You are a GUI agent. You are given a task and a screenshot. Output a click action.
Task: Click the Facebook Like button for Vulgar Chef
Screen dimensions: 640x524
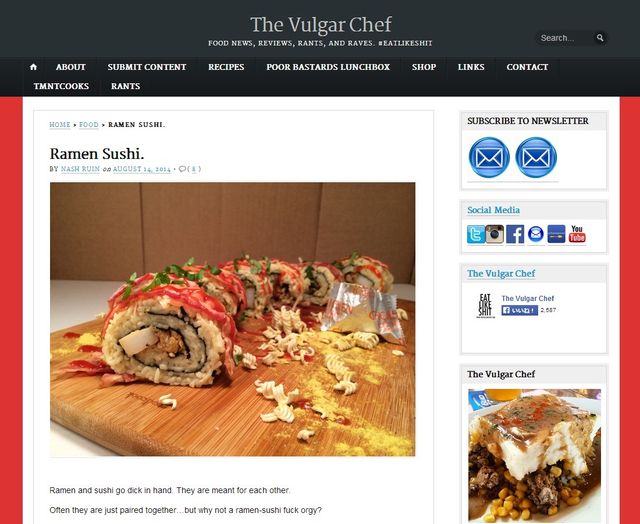click(x=519, y=311)
